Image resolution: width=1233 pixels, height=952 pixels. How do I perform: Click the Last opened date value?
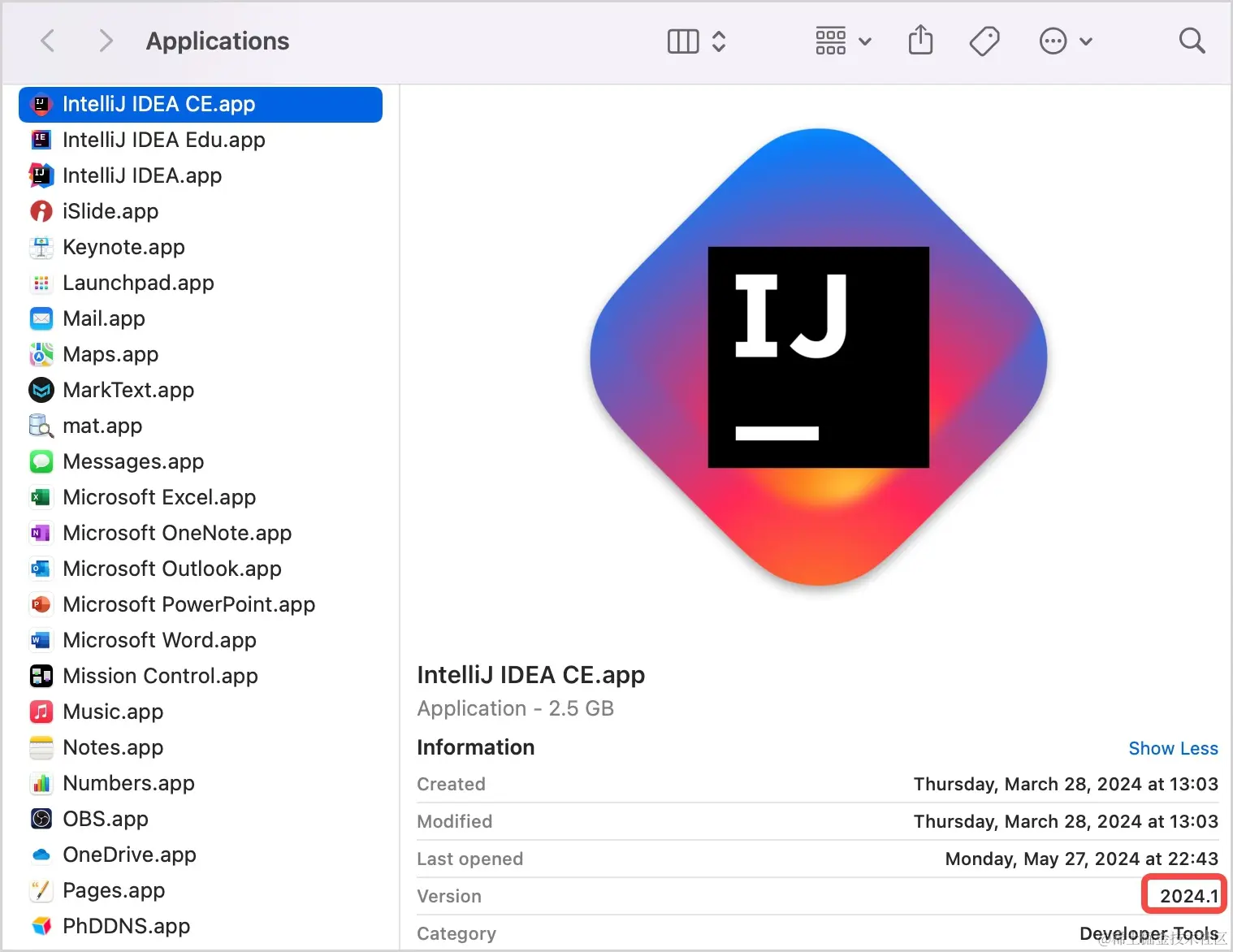[1082, 859]
